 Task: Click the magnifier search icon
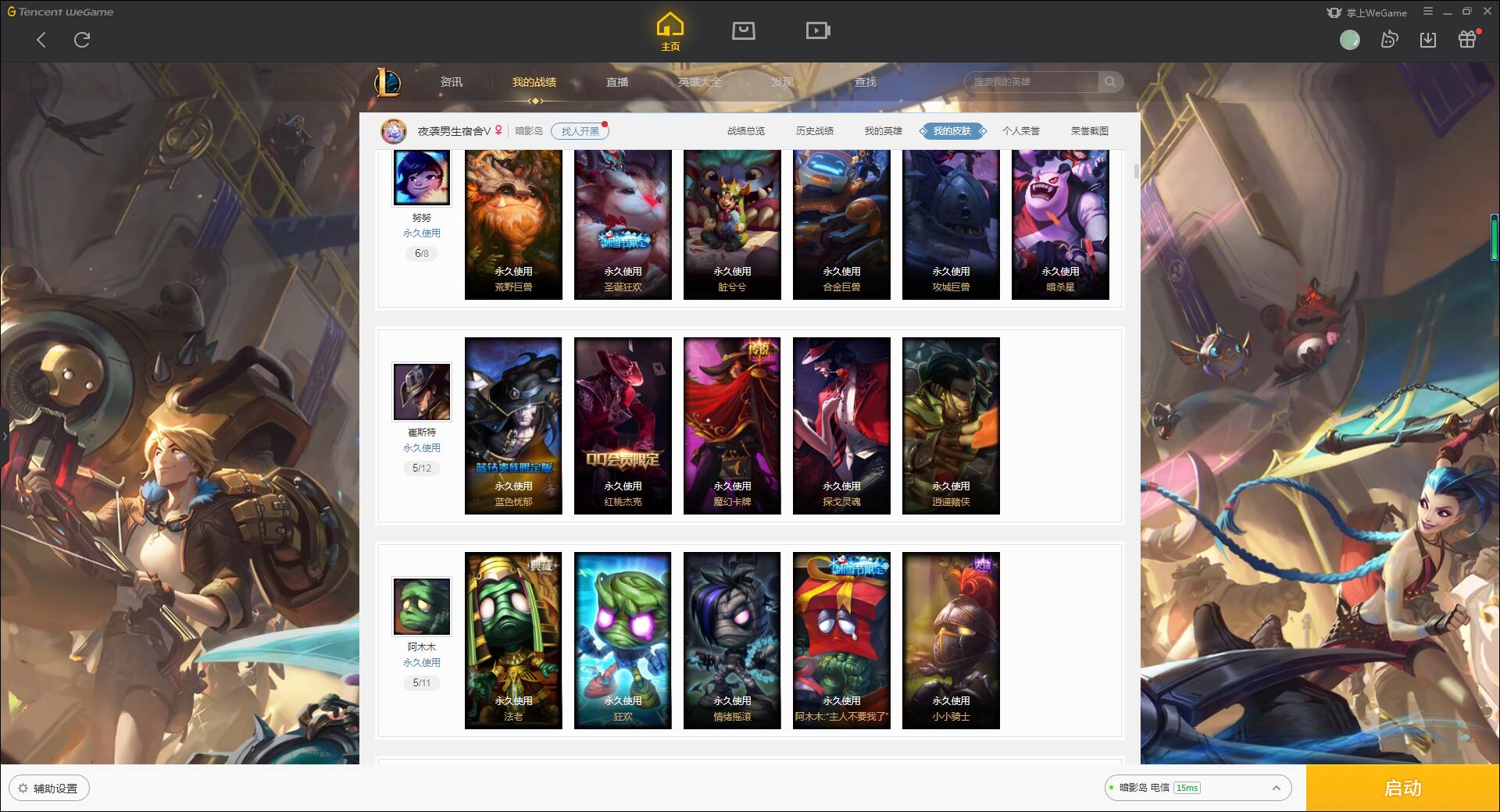click(x=1110, y=82)
